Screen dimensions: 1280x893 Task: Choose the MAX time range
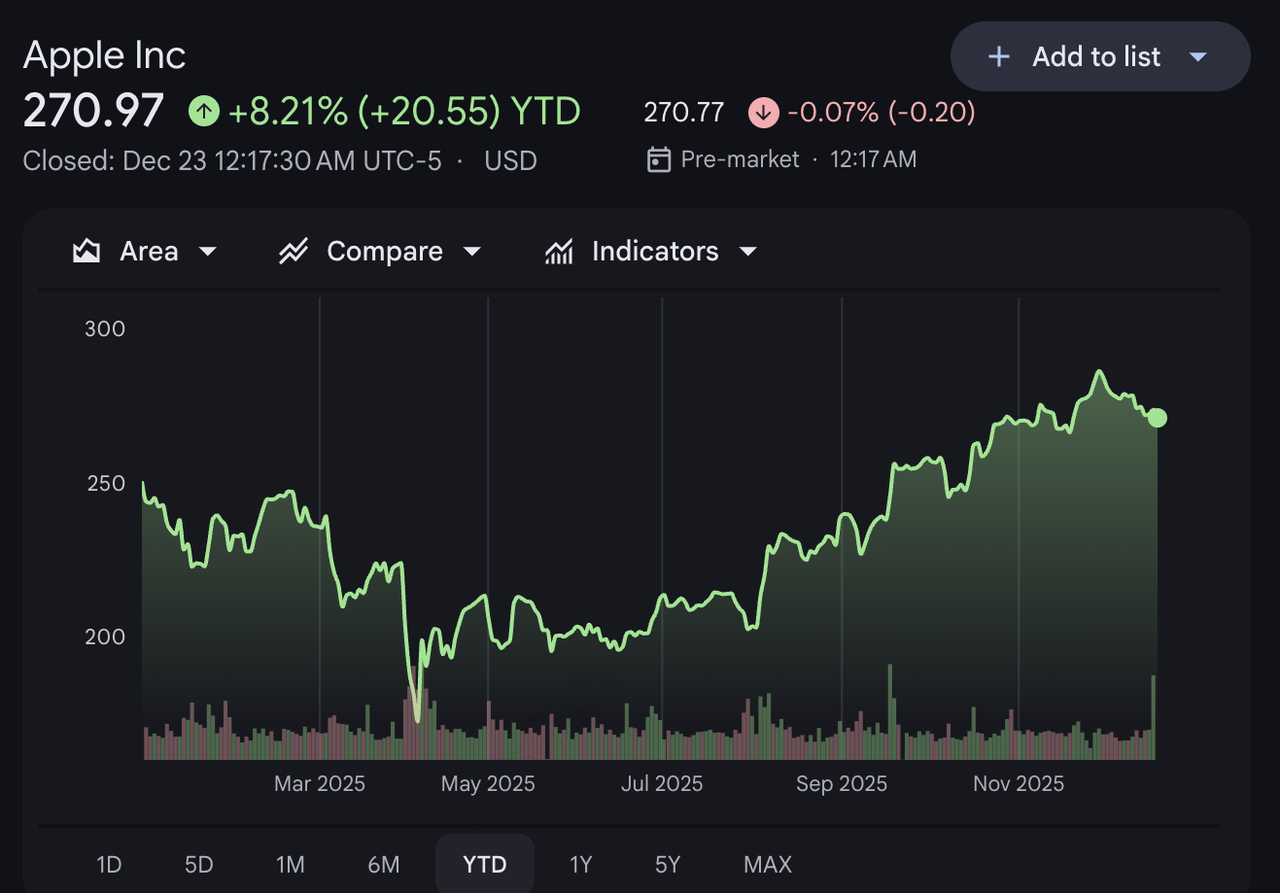[x=767, y=865]
